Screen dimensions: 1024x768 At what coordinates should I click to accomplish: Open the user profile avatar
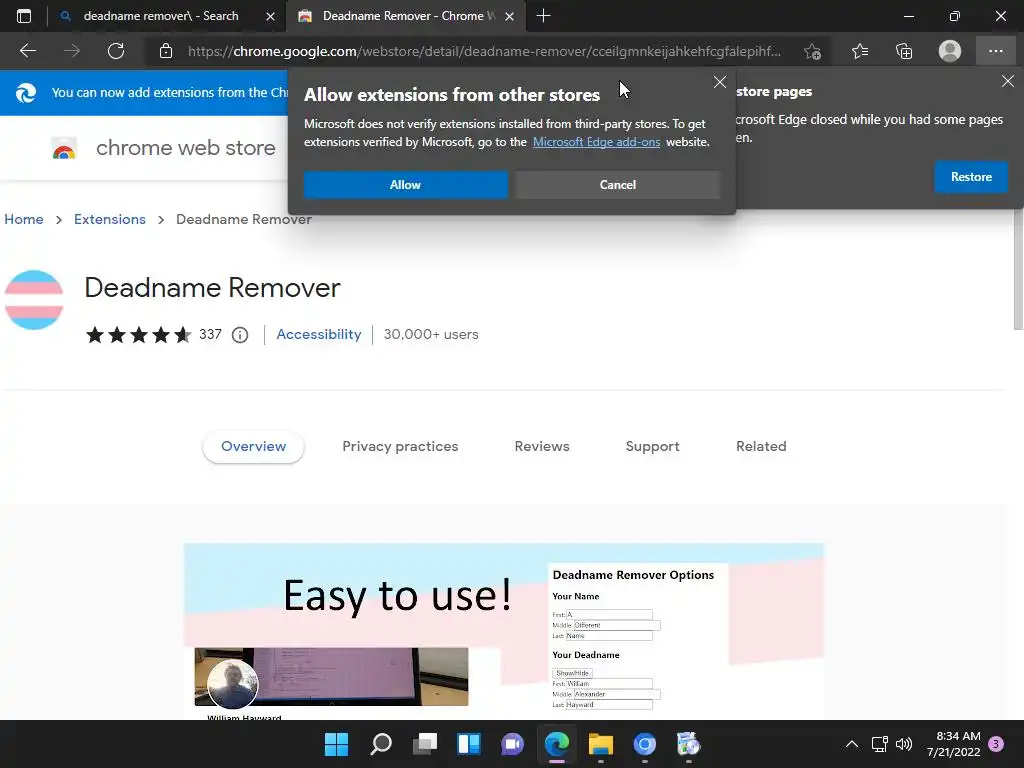(x=950, y=51)
